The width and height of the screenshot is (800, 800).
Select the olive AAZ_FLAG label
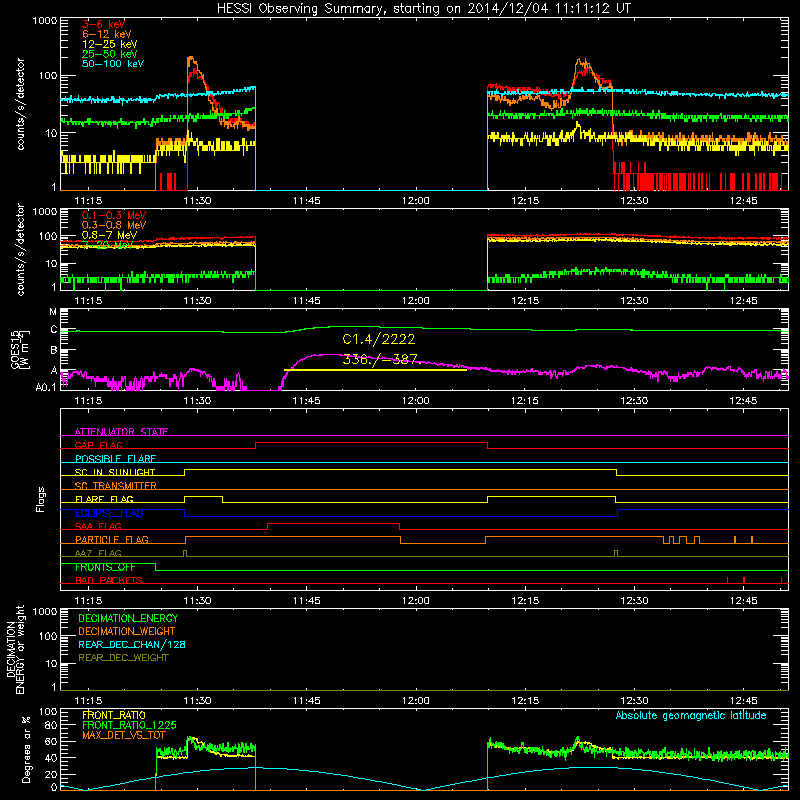coord(98,553)
